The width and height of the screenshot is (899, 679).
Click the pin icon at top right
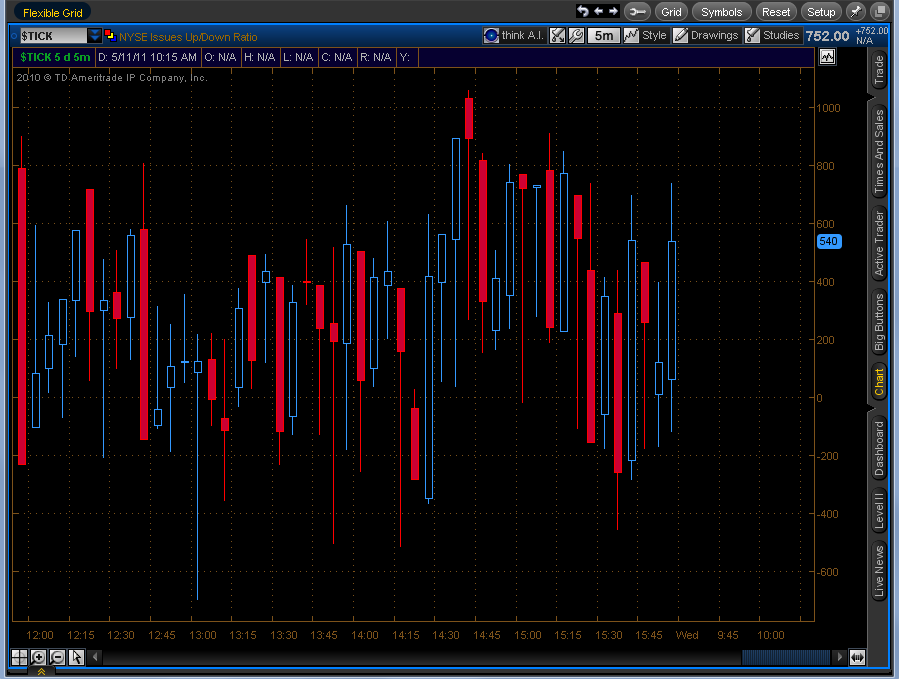[855, 11]
